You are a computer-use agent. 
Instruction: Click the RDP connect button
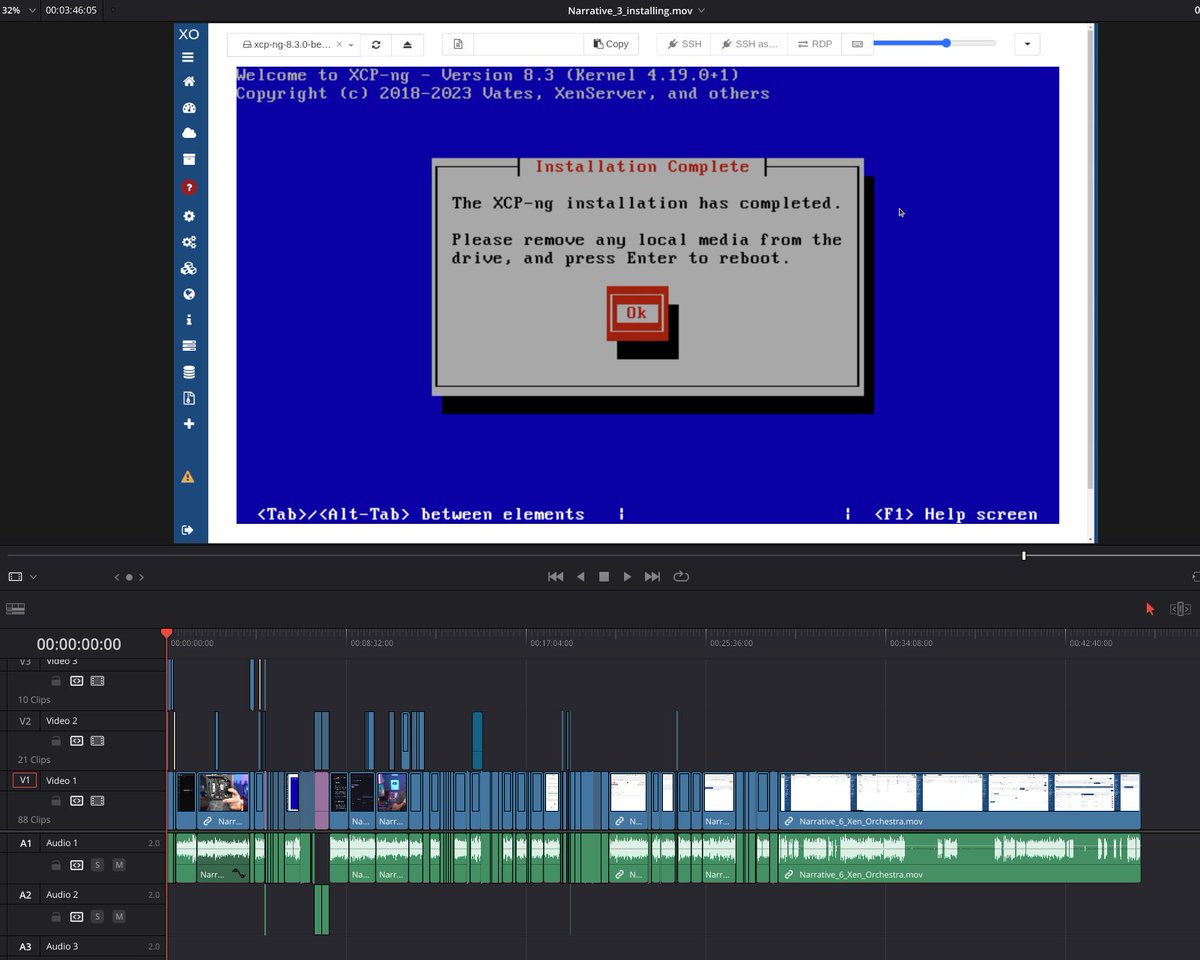coord(815,44)
